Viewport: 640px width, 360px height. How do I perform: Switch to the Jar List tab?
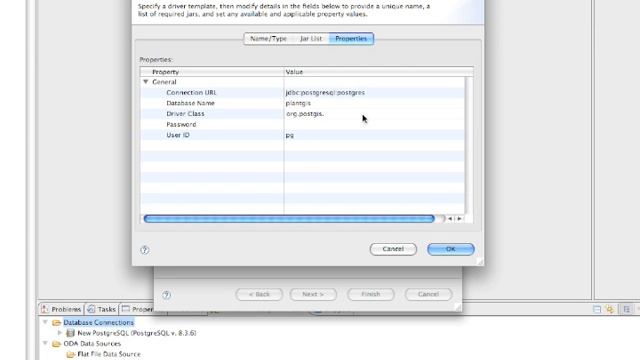[311, 39]
